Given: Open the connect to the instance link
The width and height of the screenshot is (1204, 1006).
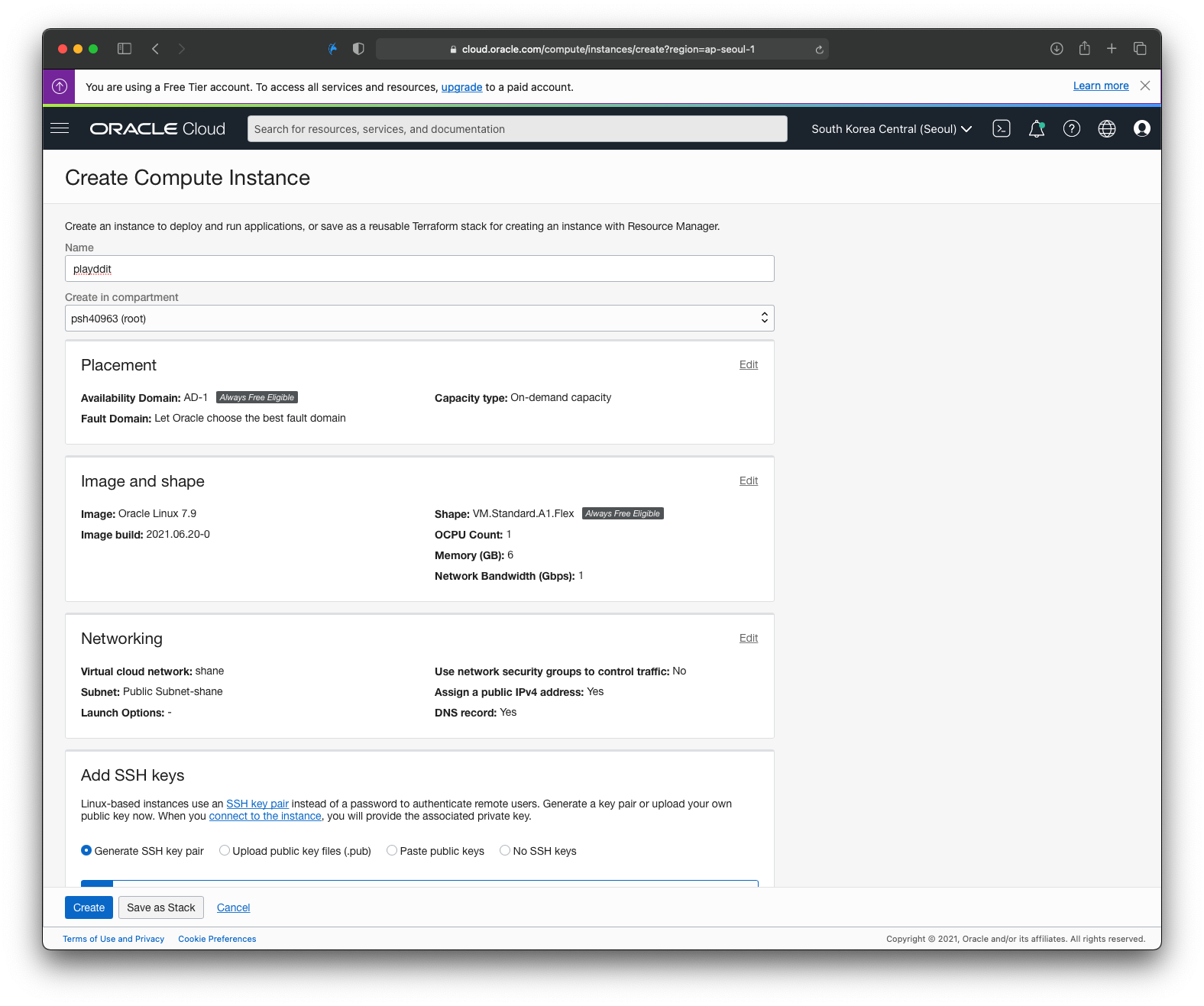Looking at the screenshot, I should tap(265, 816).
